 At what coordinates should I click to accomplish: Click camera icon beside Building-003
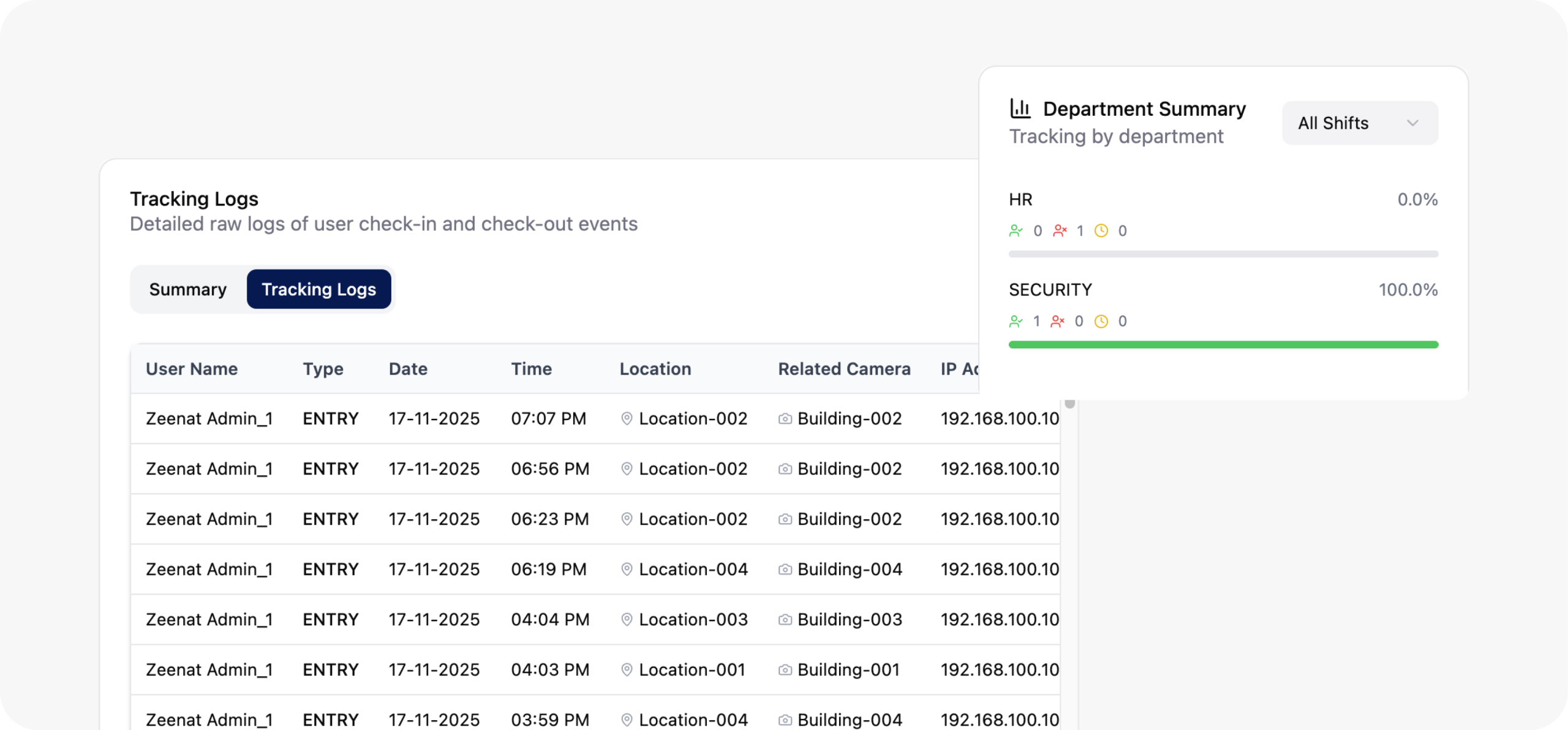coord(785,620)
